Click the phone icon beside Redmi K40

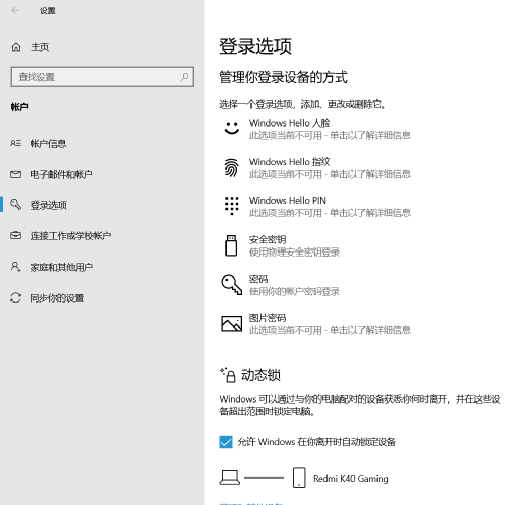click(299, 478)
